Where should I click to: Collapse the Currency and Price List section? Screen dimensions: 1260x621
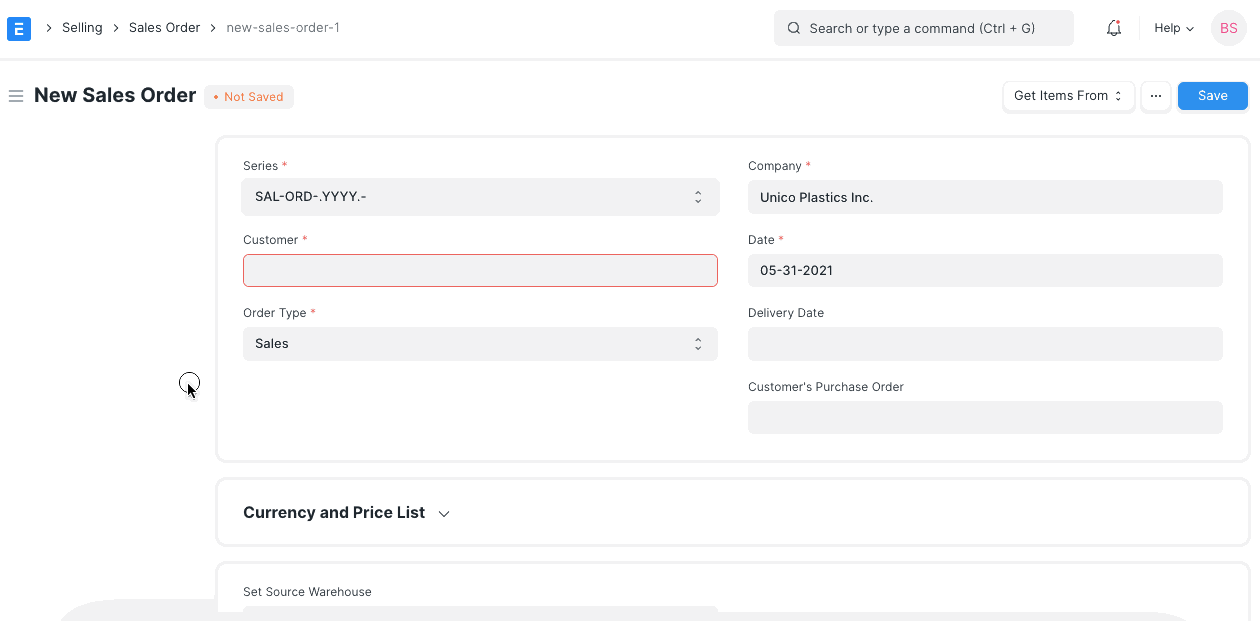[443, 513]
